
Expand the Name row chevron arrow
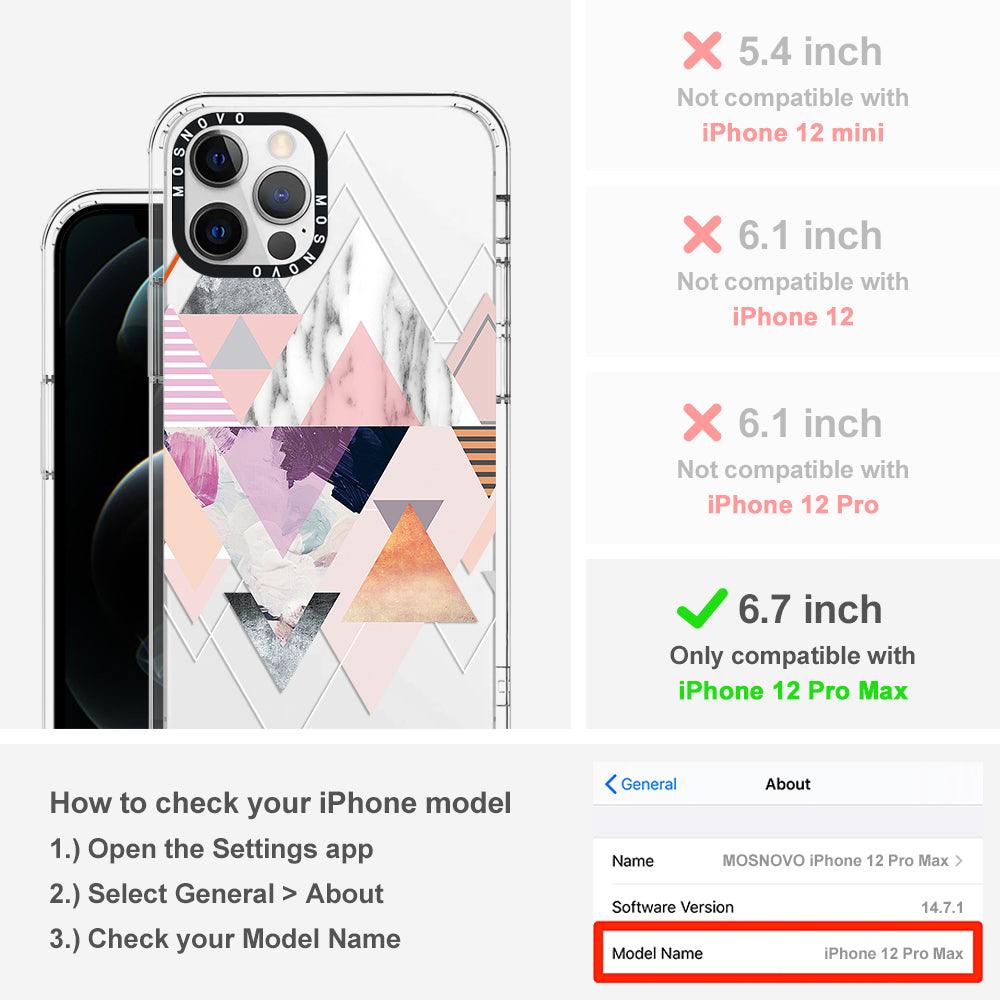[x=959, y=860]
